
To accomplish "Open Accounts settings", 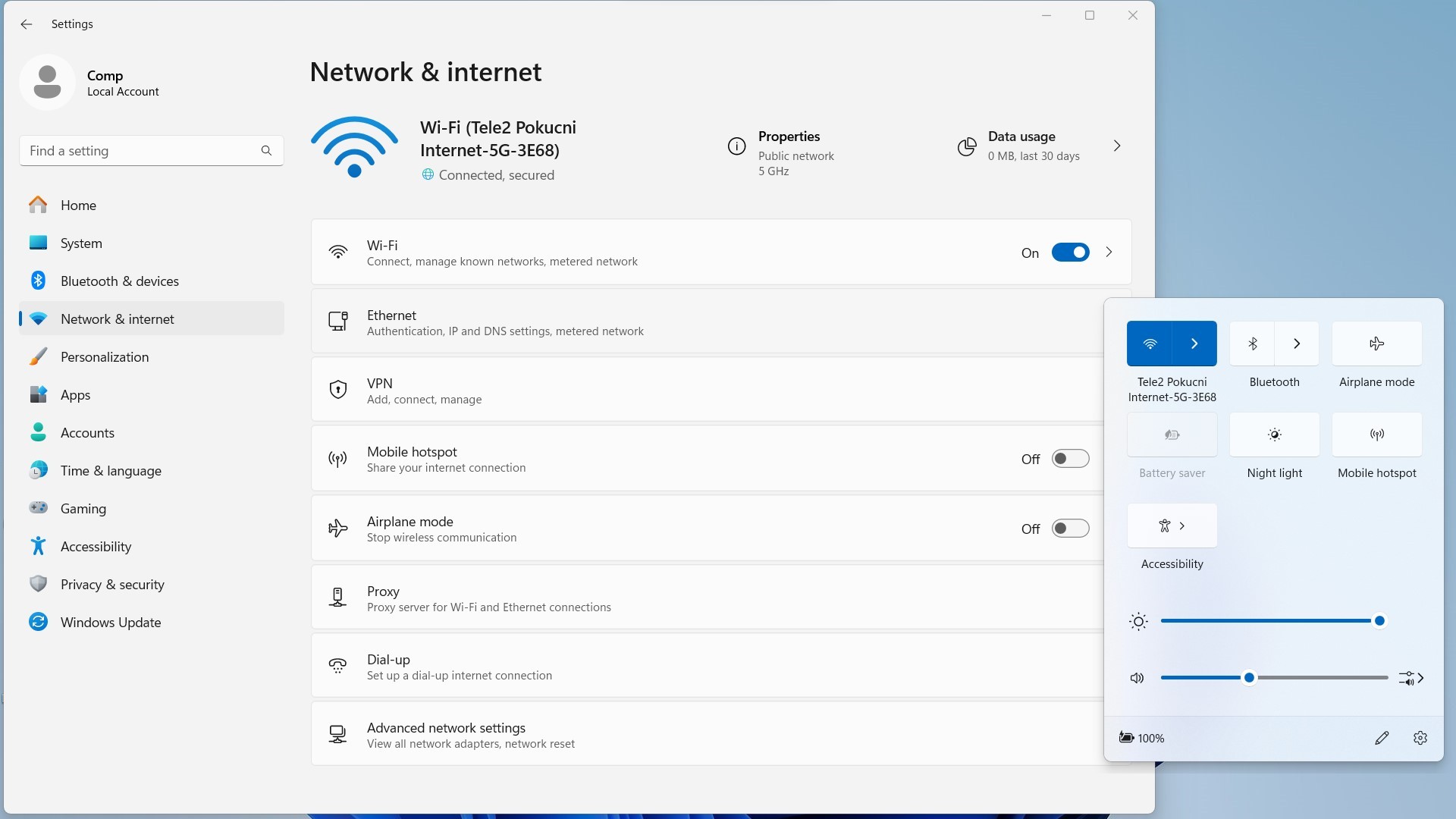I will pyautogui.click(x=152, y=432).
